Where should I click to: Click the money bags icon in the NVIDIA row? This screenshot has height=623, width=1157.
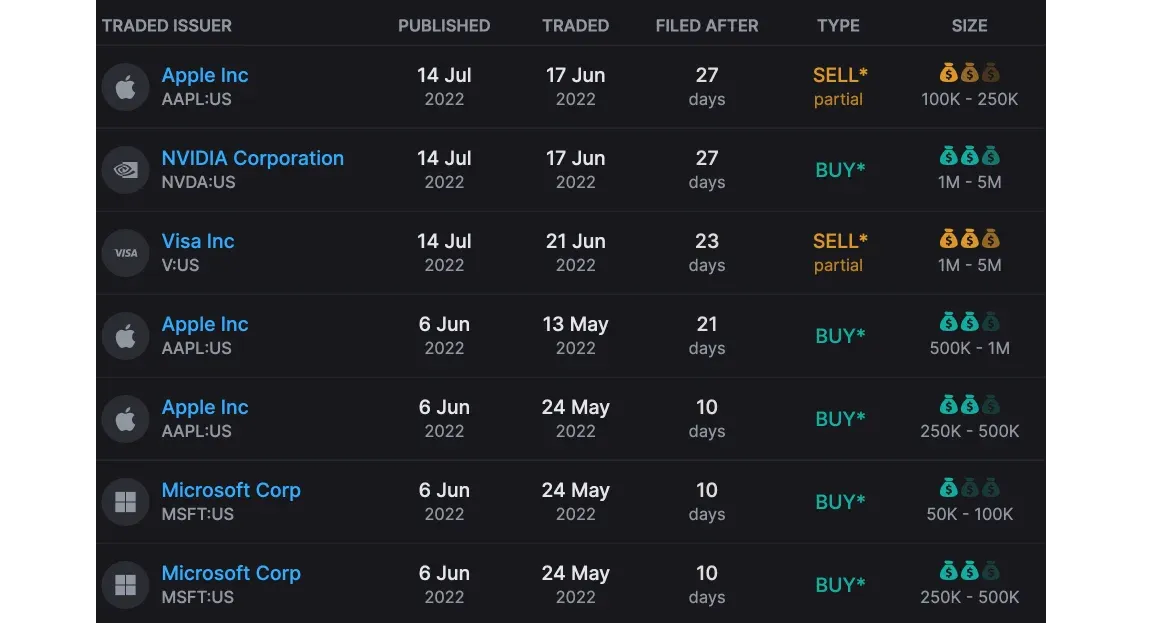969,156
